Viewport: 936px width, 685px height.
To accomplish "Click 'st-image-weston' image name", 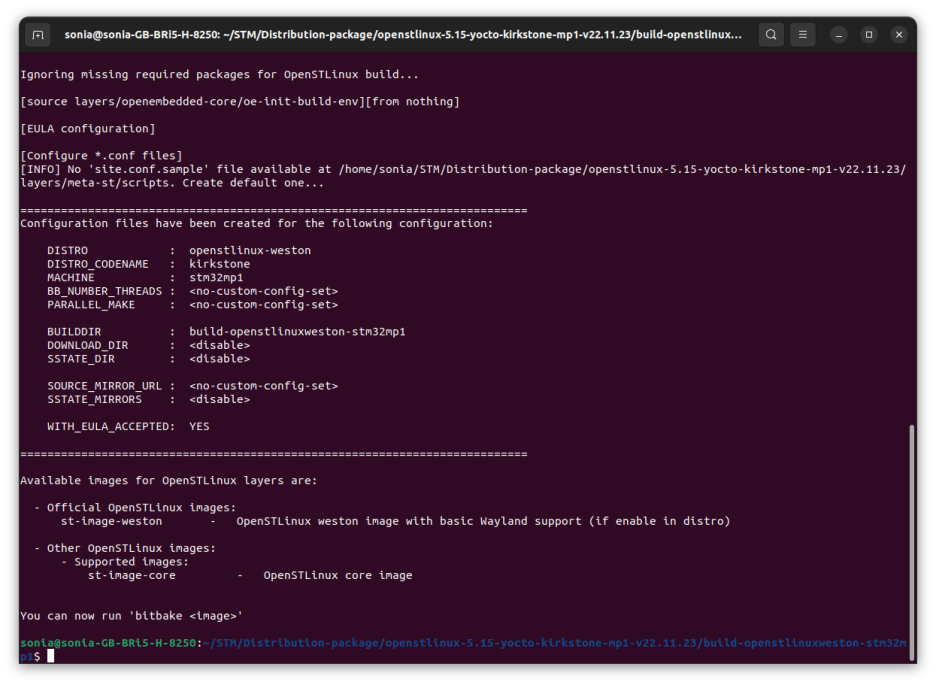I will (x=112, y=521).
